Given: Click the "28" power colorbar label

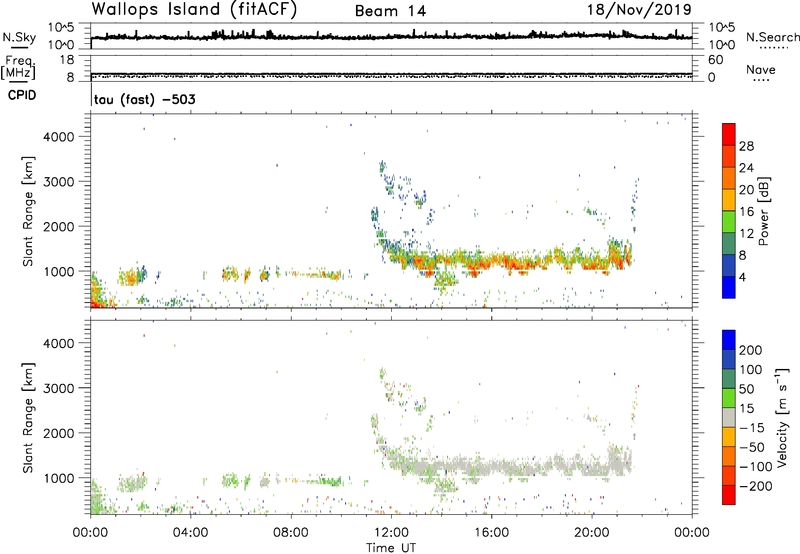Looking at the screenshot, I should click(746, 146).
